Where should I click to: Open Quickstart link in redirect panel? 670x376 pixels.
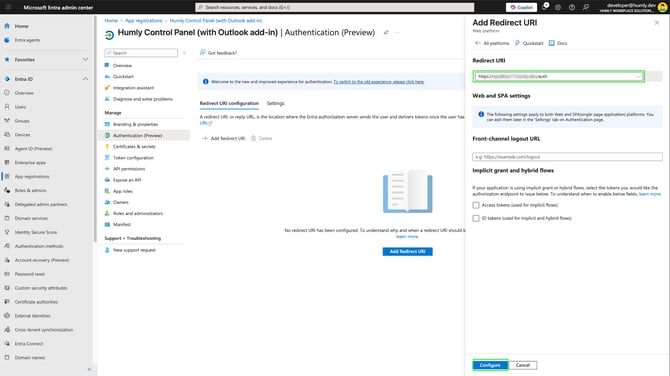coord(529,43)
